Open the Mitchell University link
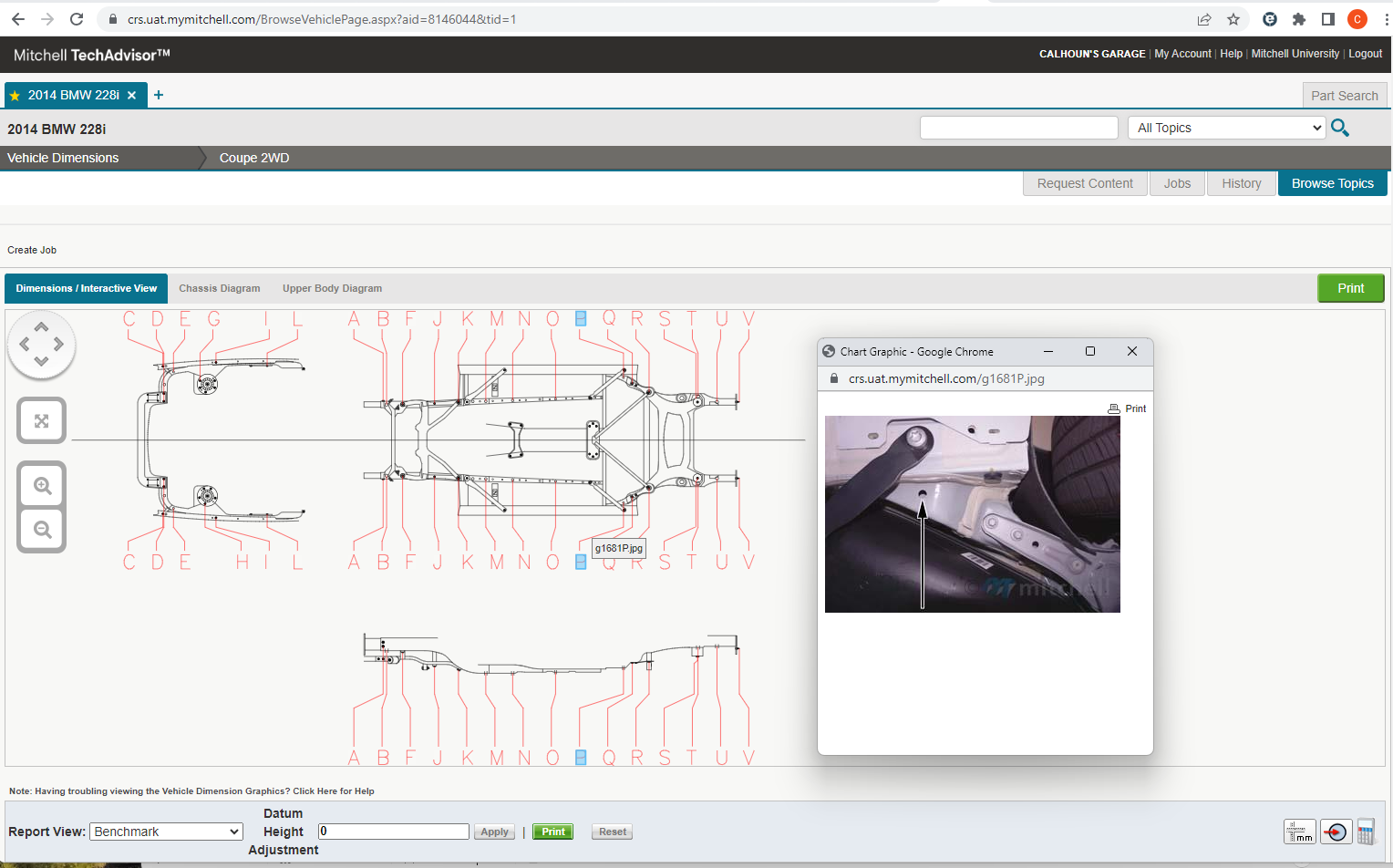This screenshot has height=868, width=1393. (x=1295, y=54)
